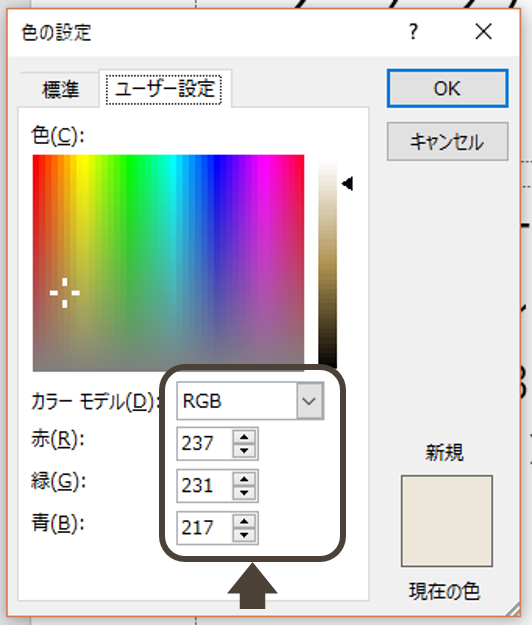Increase the 赤(R) value with up arrow
Image resolution: width=532 pixels, height=625 pixels.
244,436
